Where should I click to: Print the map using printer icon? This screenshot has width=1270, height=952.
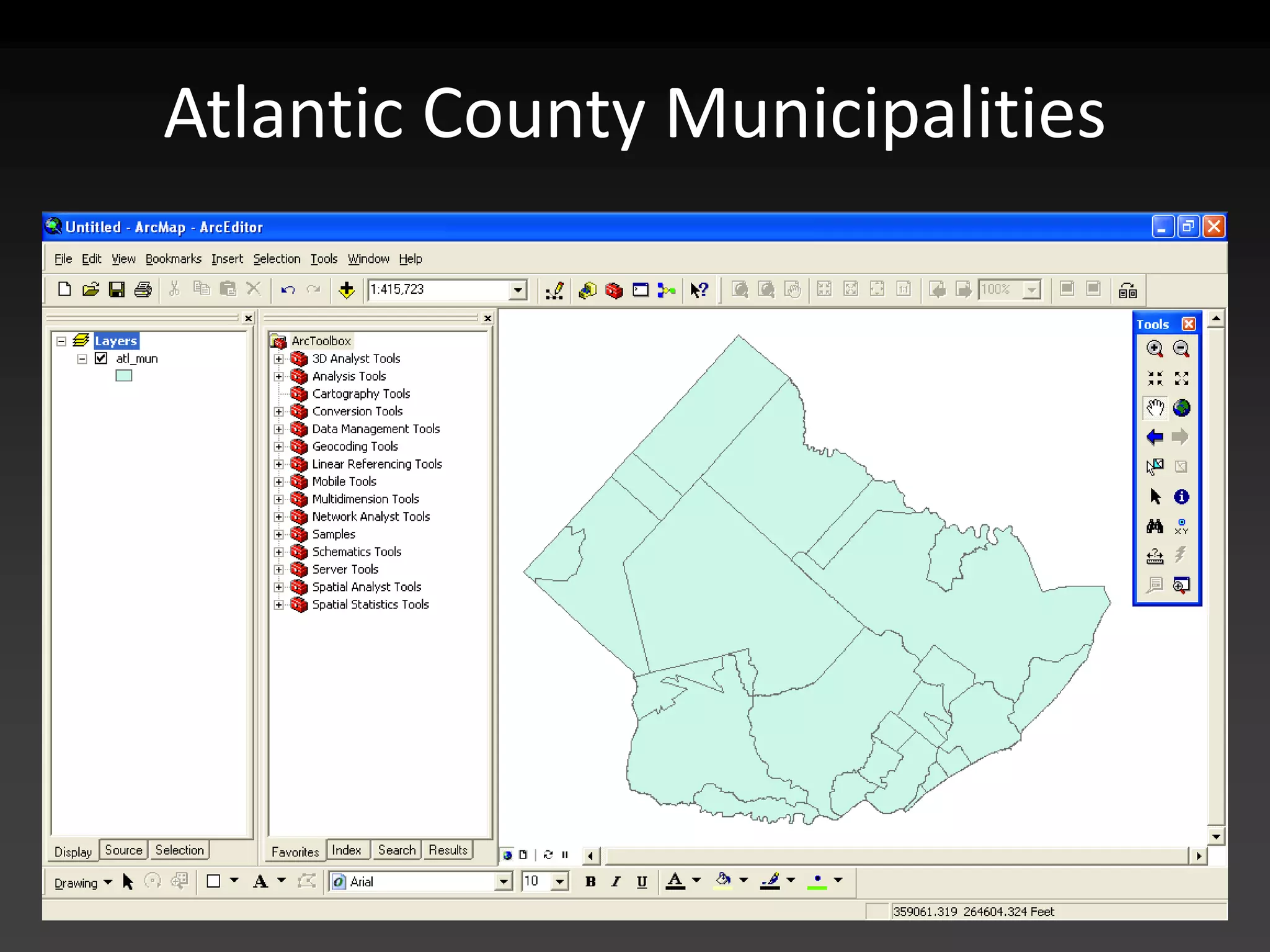[x=143, y=289]
